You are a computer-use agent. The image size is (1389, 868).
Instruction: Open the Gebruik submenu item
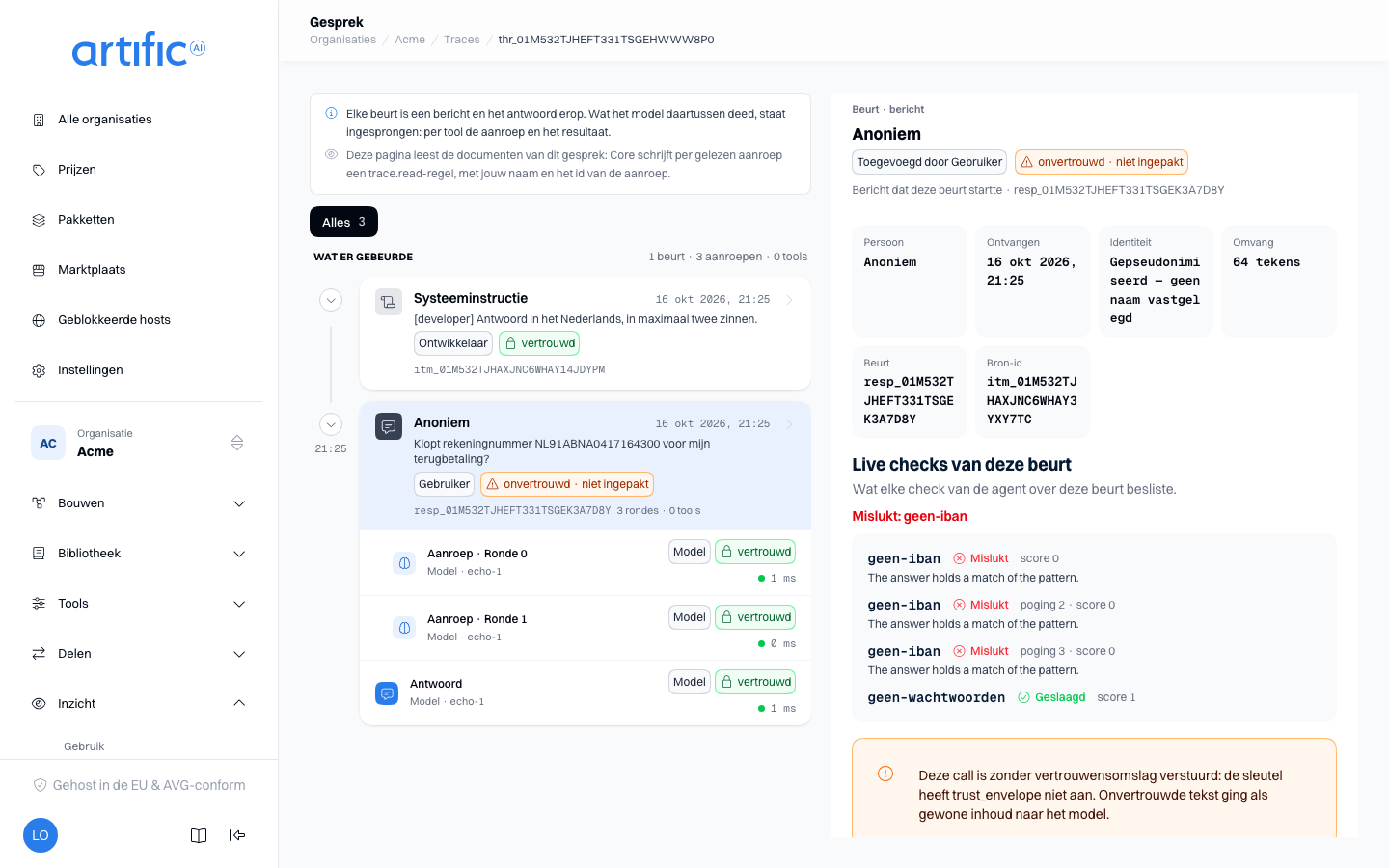[x=84, y=746]
